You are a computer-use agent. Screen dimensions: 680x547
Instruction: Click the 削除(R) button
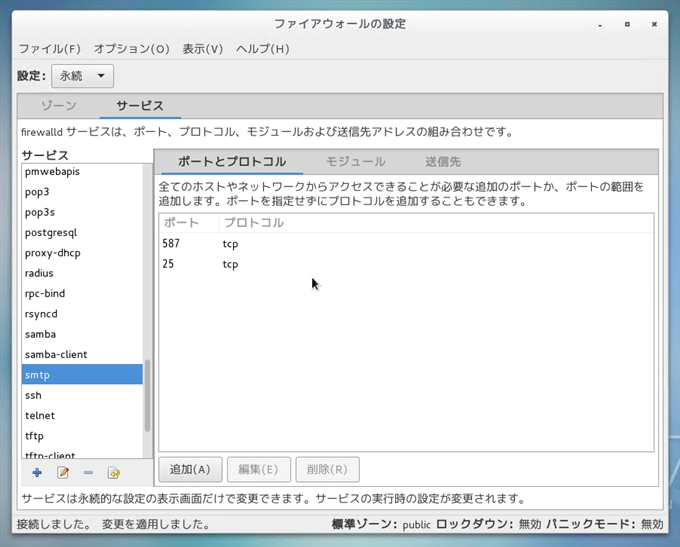pyautogui.click(x=327, y=469)
